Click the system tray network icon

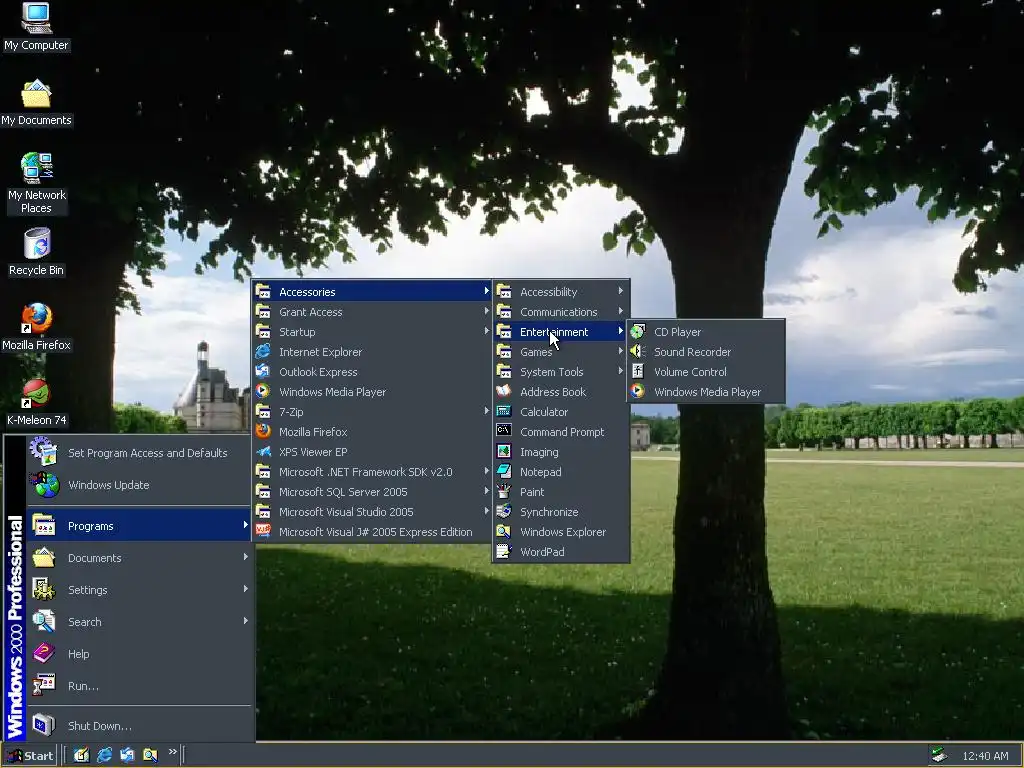point(939,756)
